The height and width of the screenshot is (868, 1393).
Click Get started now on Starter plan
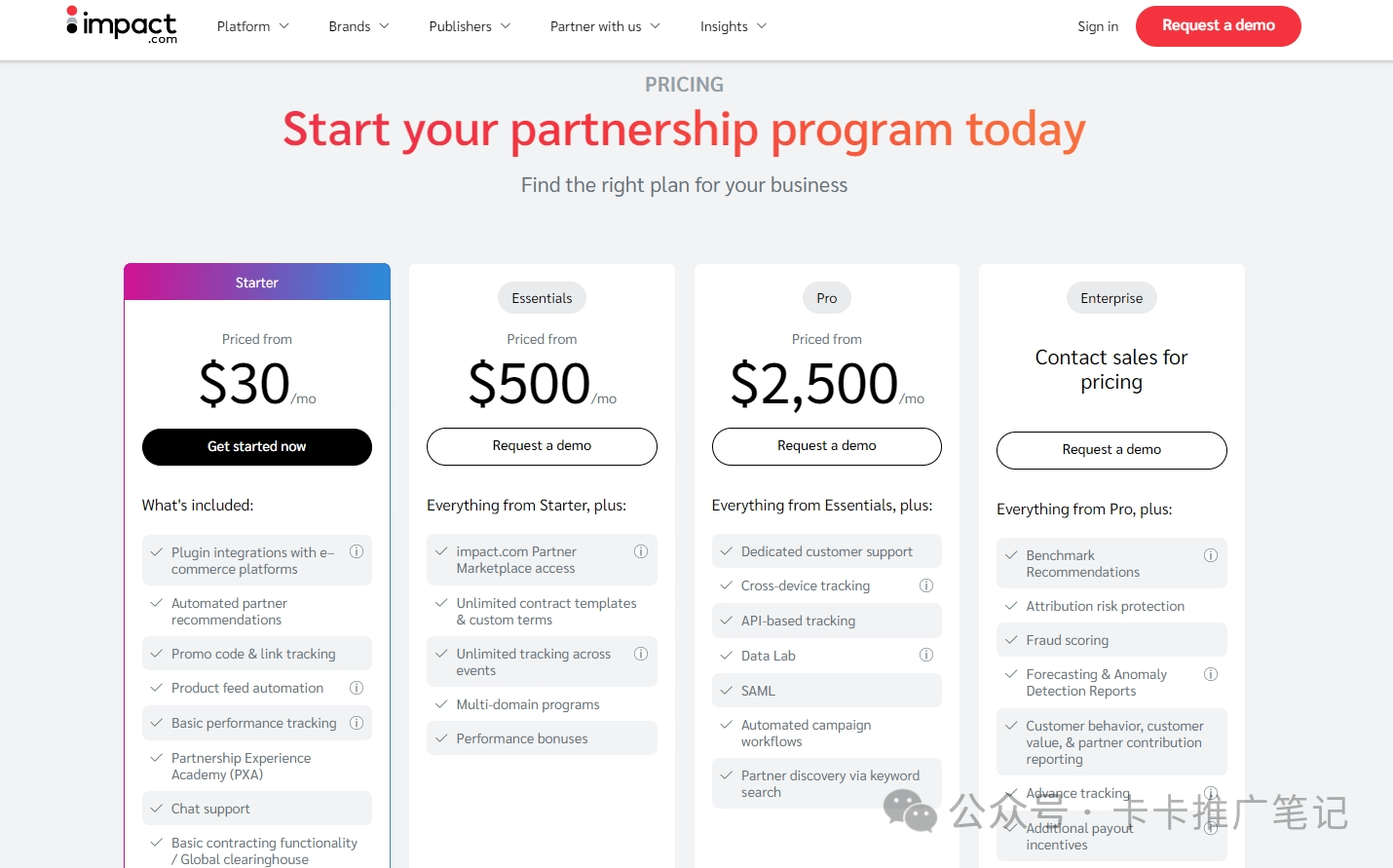click(x=257, y=447)
